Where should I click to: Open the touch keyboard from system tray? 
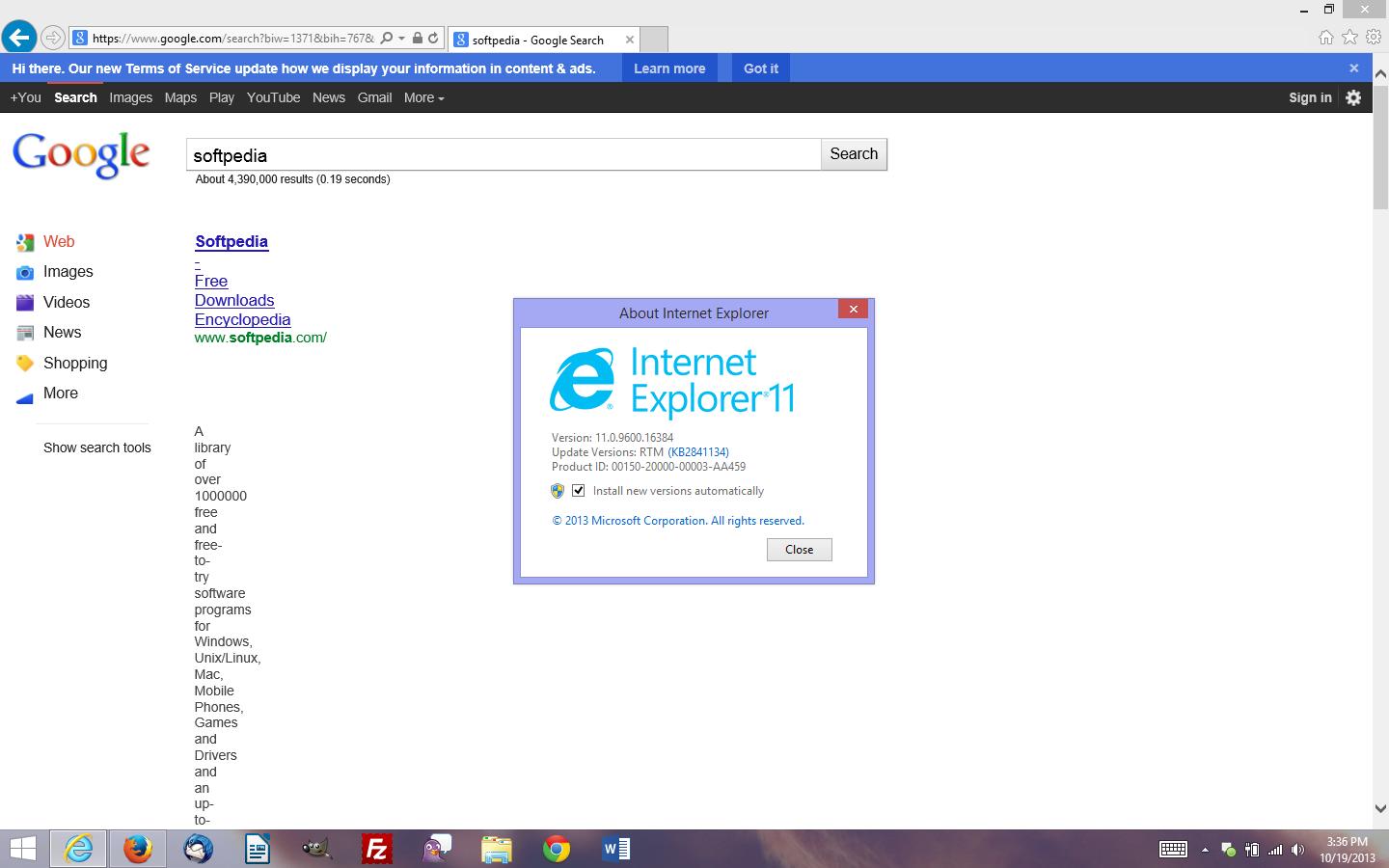click(1173, 850)
